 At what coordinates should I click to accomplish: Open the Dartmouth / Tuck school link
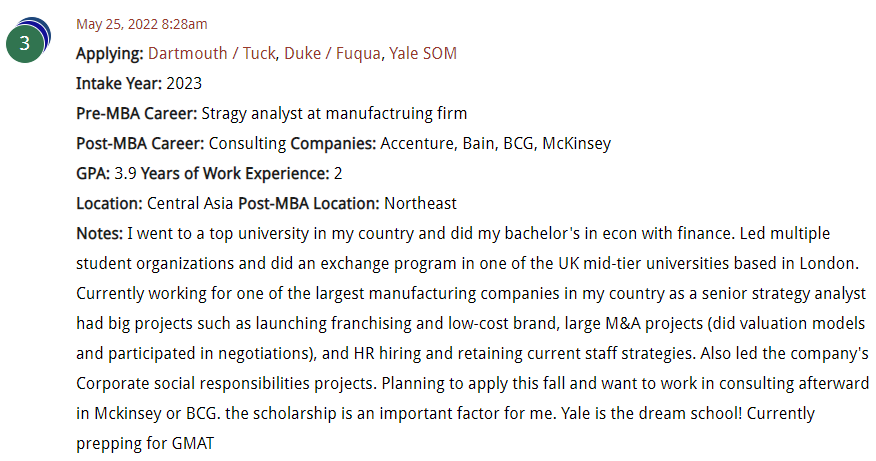point(211,53)
